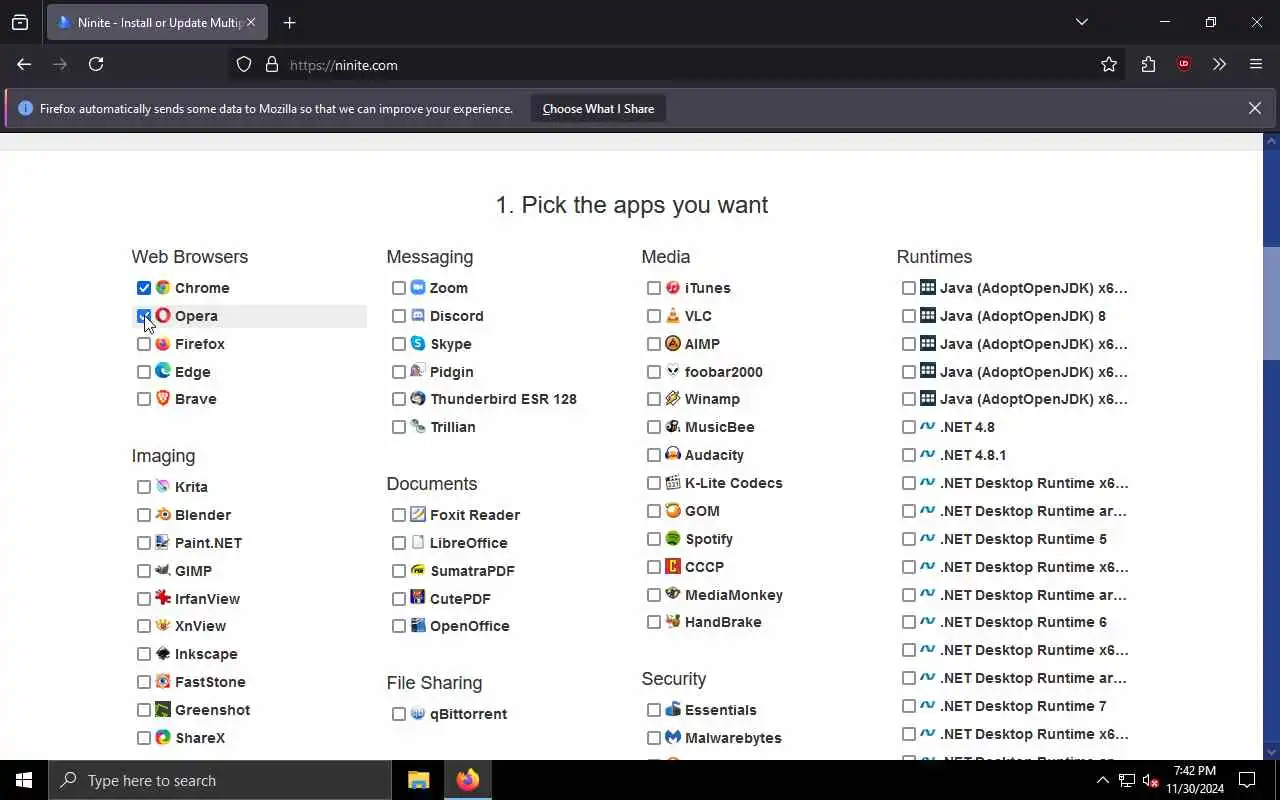Open the Firefox application menu
The width and height of the screenshot is (1280, 800).
click(1256, 64)
